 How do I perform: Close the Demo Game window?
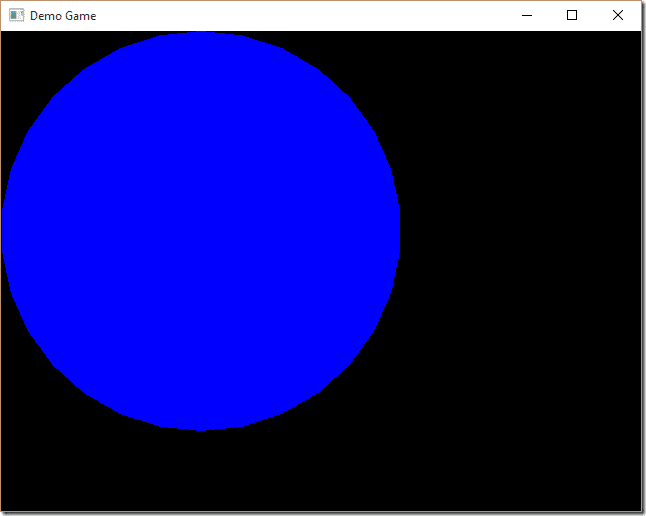pos(618,16)
